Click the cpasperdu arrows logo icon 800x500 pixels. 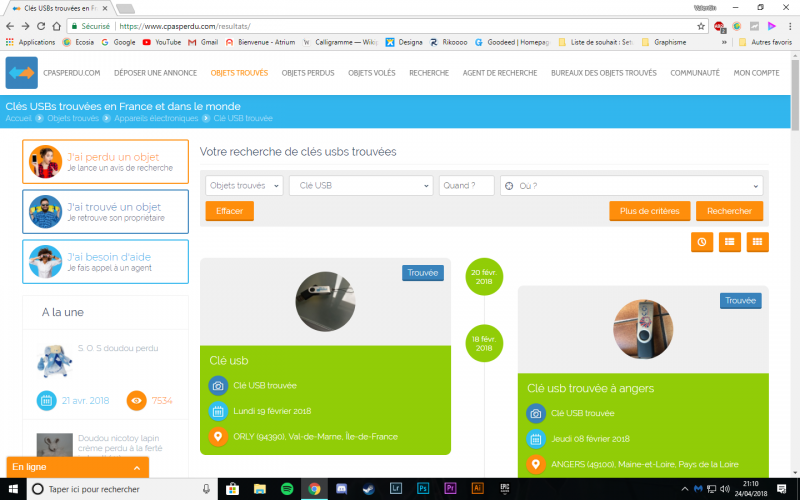21,73
